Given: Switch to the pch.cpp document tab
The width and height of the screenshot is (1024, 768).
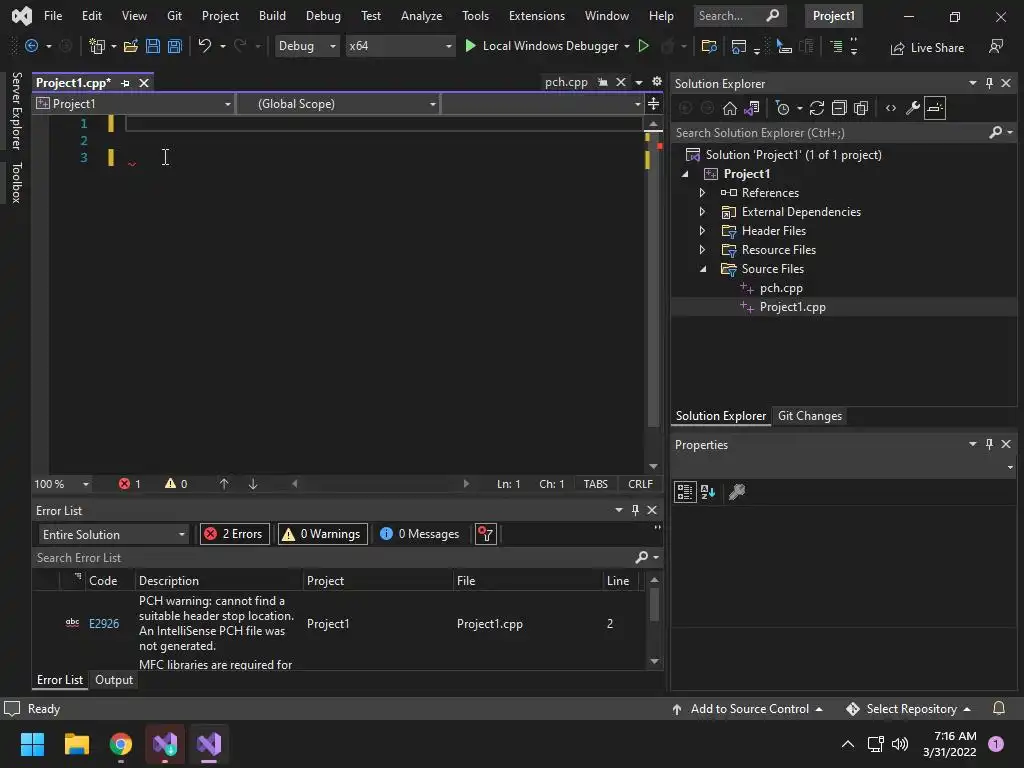Looking at the screenshot, I should click(566, 82).
